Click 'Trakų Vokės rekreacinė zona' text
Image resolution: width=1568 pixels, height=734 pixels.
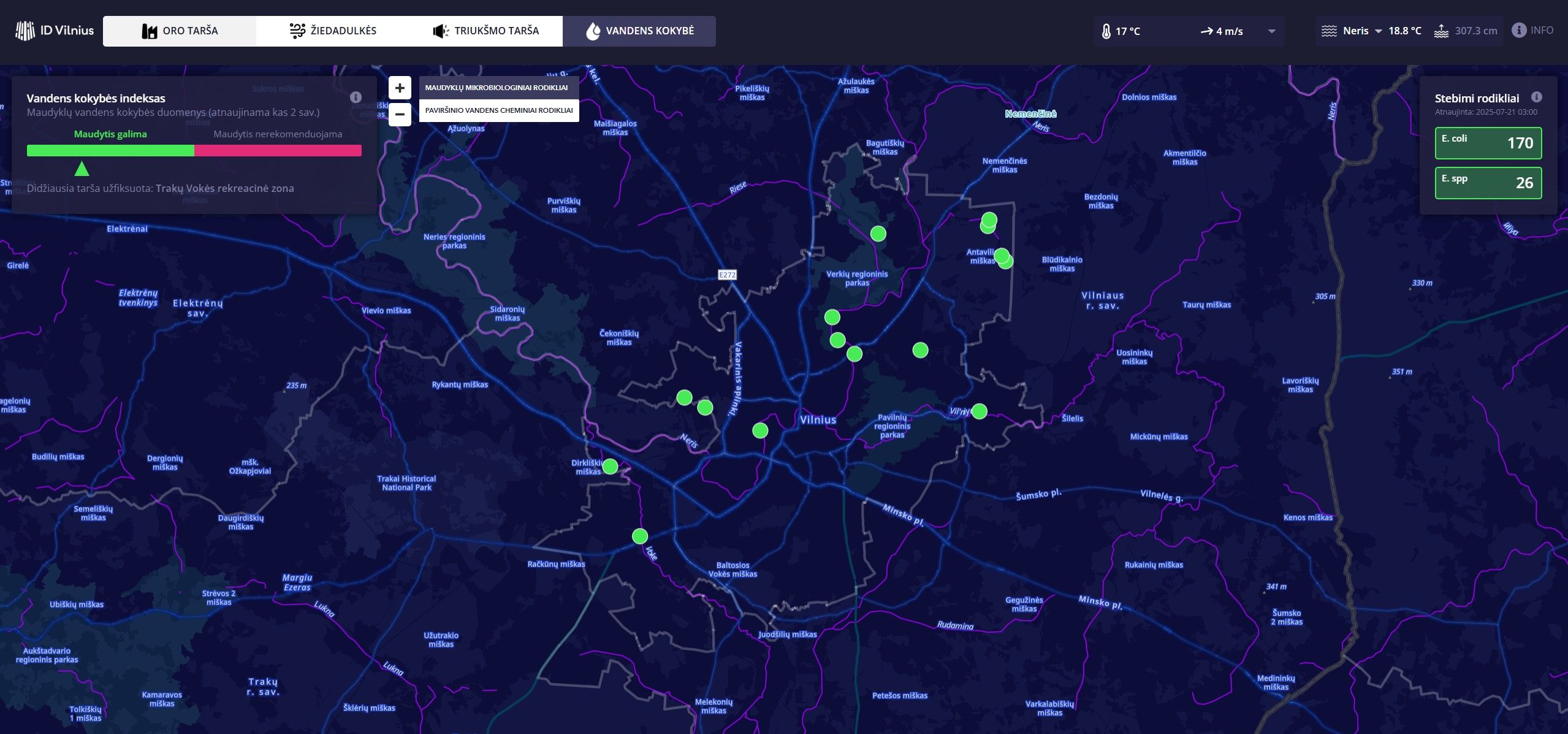point(225,188)
